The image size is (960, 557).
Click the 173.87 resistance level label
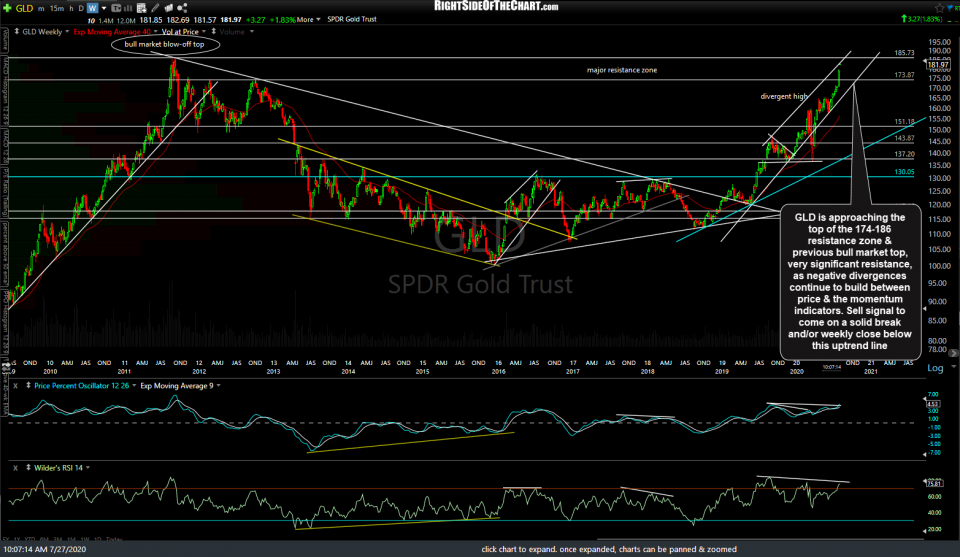point(904,75)
